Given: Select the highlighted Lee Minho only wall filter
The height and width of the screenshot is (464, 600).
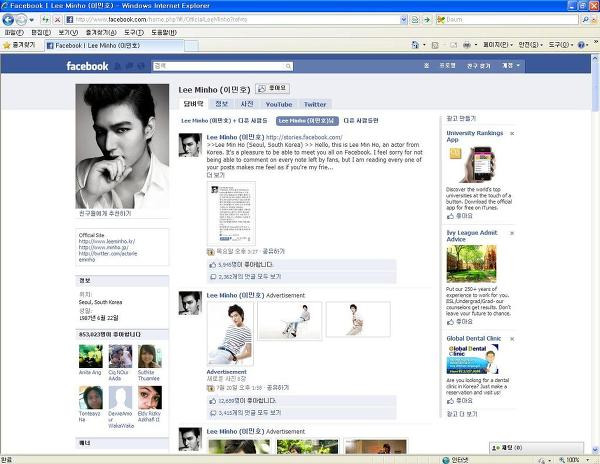Looking at the screenshot, I should (307, 121).
